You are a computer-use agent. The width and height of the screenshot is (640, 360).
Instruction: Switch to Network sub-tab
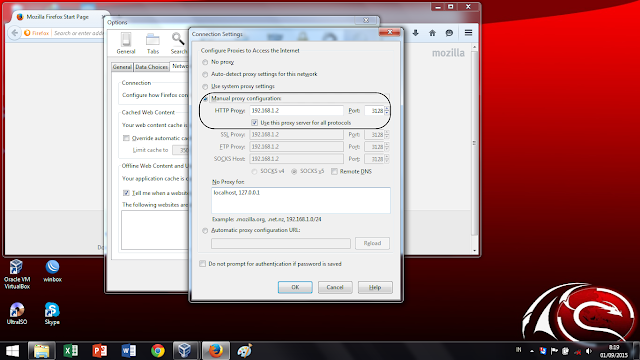180,66
